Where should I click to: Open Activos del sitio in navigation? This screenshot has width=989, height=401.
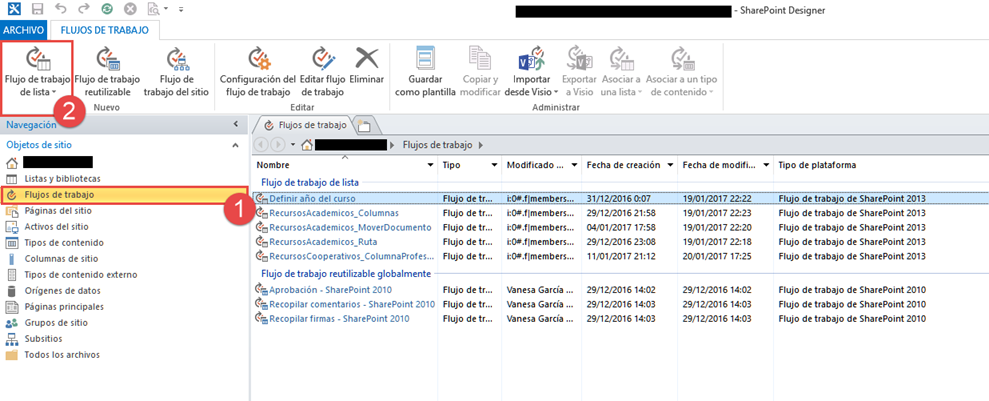click(56, 226)
